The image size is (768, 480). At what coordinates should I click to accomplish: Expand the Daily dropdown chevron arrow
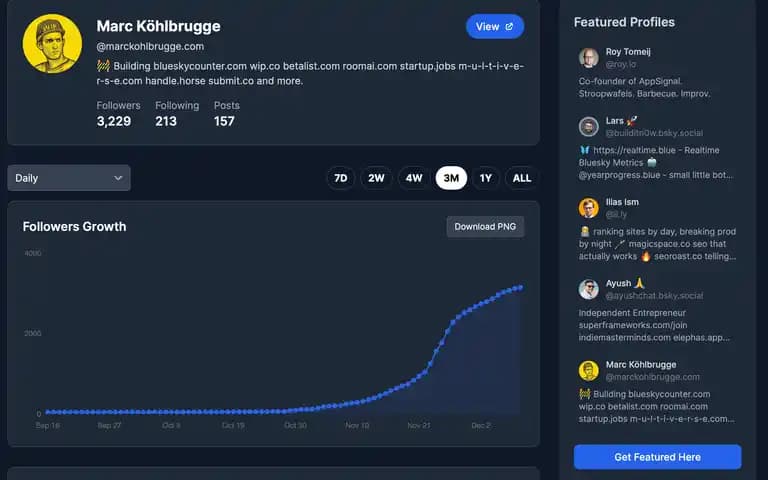click(x=118, y=178)
